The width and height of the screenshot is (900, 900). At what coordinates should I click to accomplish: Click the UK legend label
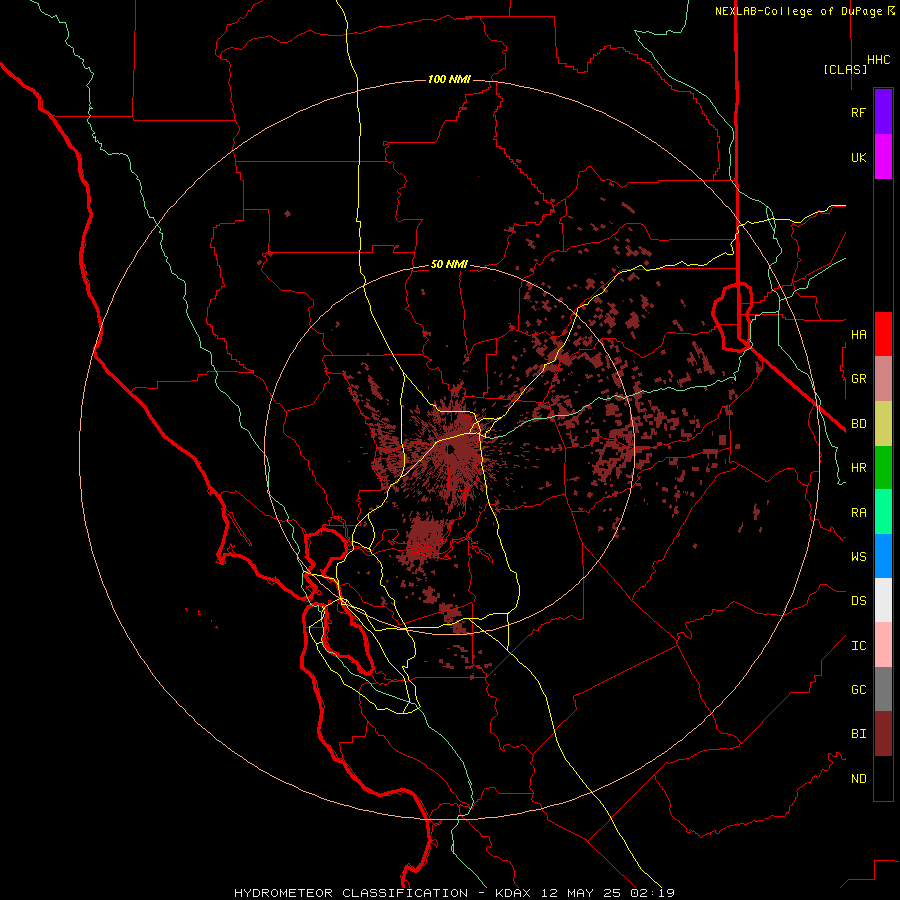[x=858, y=157]
